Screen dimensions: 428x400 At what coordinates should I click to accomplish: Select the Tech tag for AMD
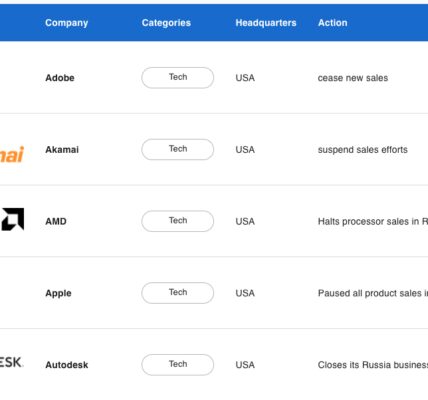pyautogui.click(x=178, y=221)
